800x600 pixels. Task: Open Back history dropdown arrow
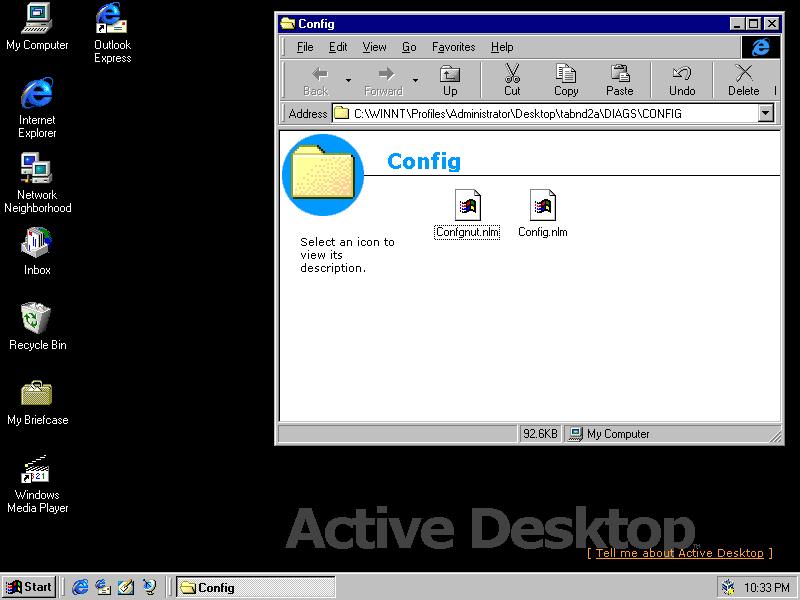coord(348,81)
